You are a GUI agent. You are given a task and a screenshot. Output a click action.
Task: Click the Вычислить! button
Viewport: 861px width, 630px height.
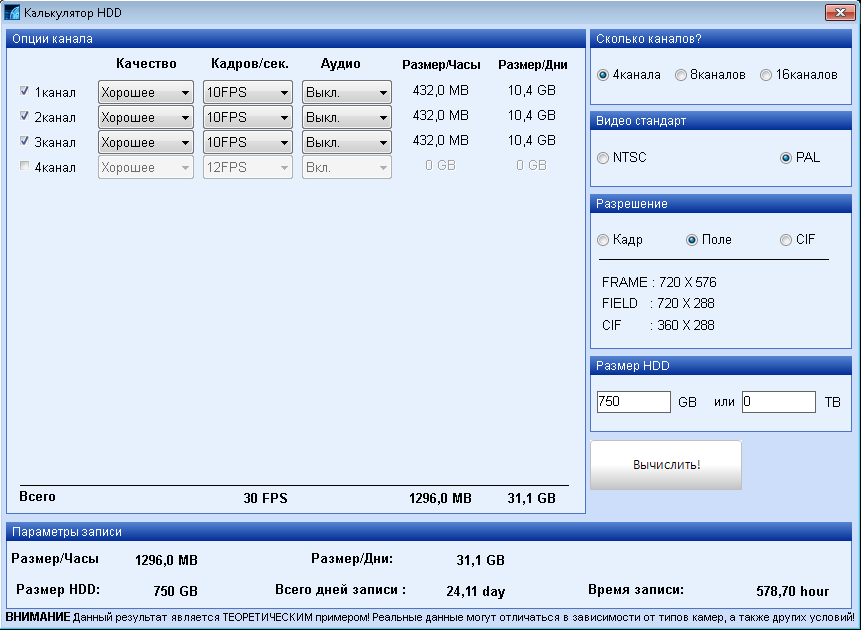pos(666,465)
